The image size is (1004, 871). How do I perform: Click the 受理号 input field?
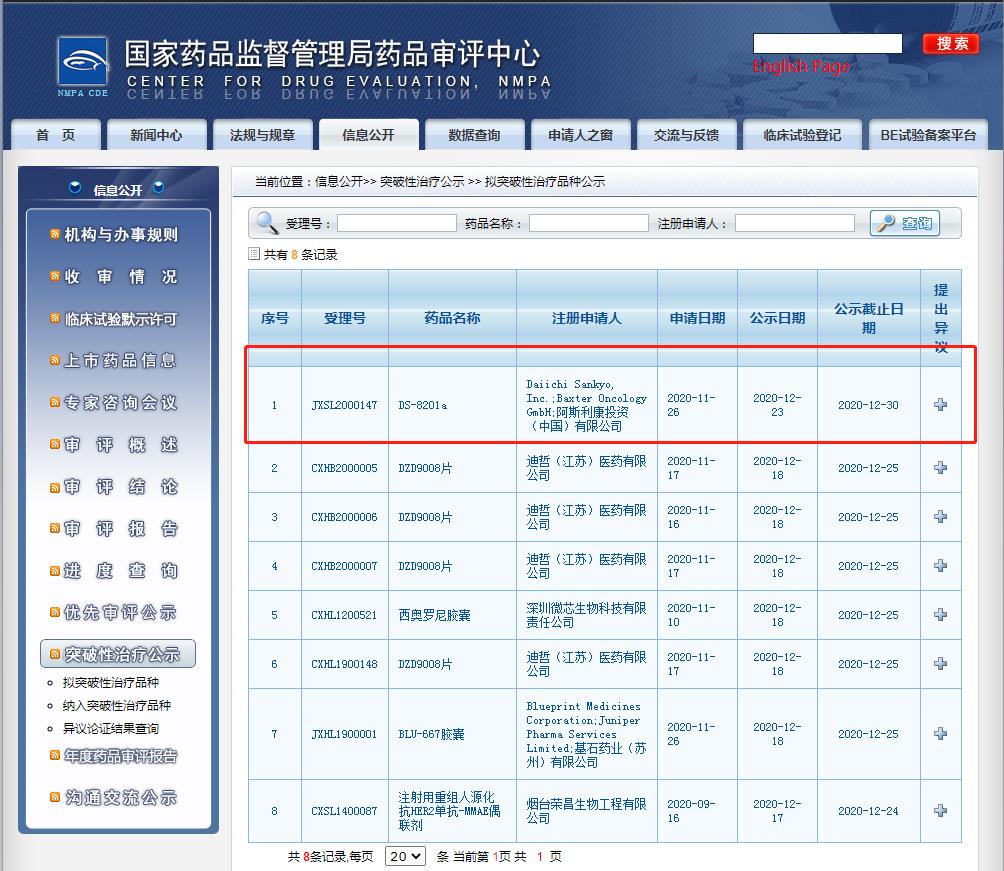396,223
